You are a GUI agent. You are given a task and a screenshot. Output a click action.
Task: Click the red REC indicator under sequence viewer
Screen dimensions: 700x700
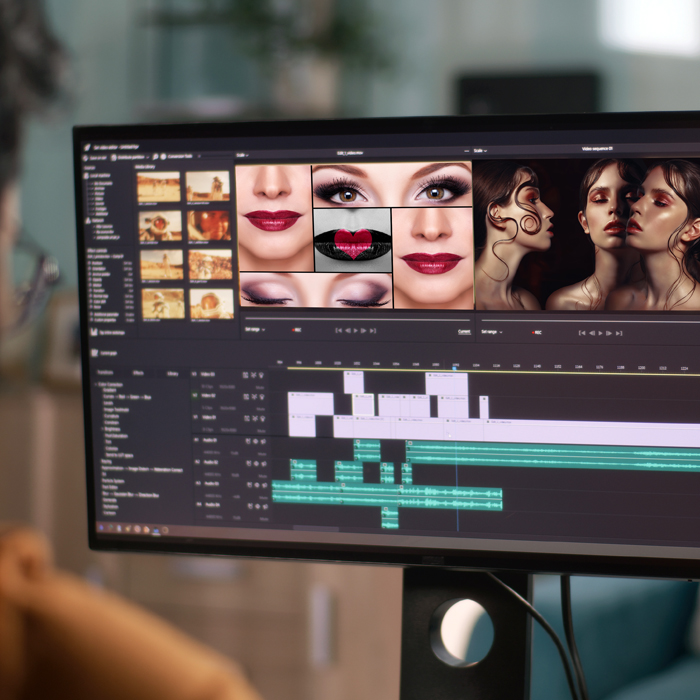pos(537,332)
